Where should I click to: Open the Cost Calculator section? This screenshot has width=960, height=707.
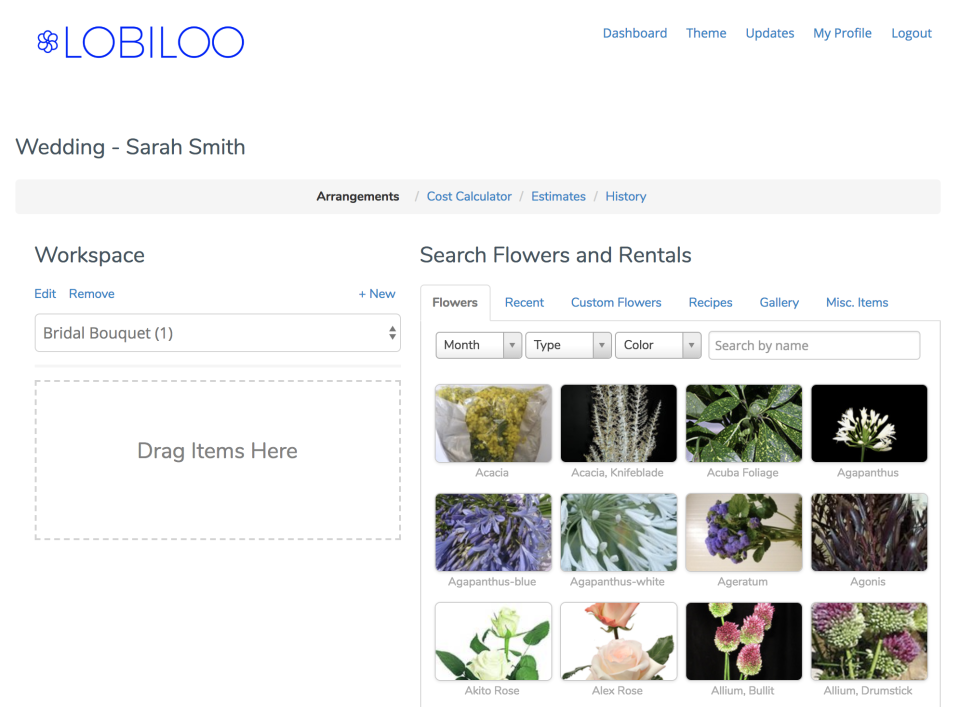(469, 196)
